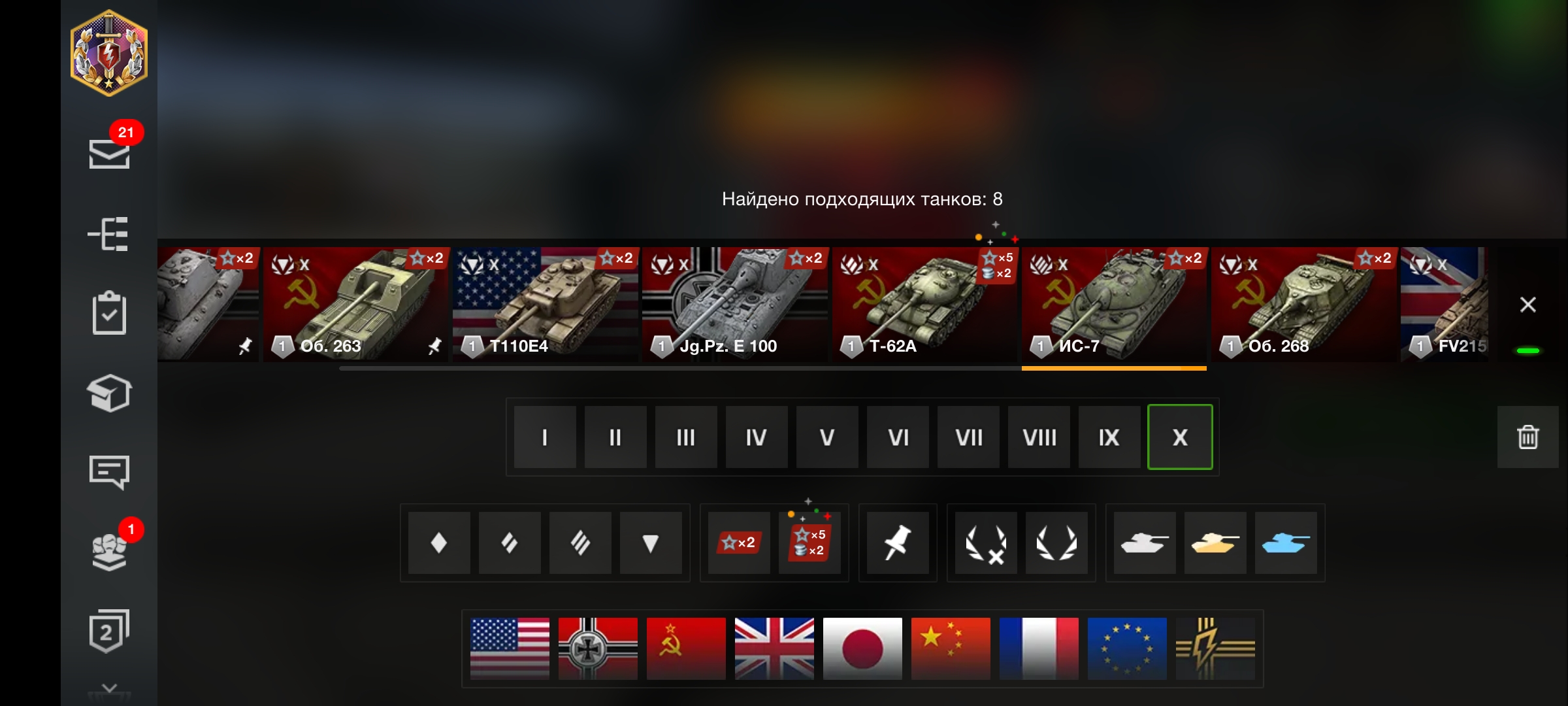1568x706 pixels.
Task: Filter by Japan nation flag
Action: 862,648
